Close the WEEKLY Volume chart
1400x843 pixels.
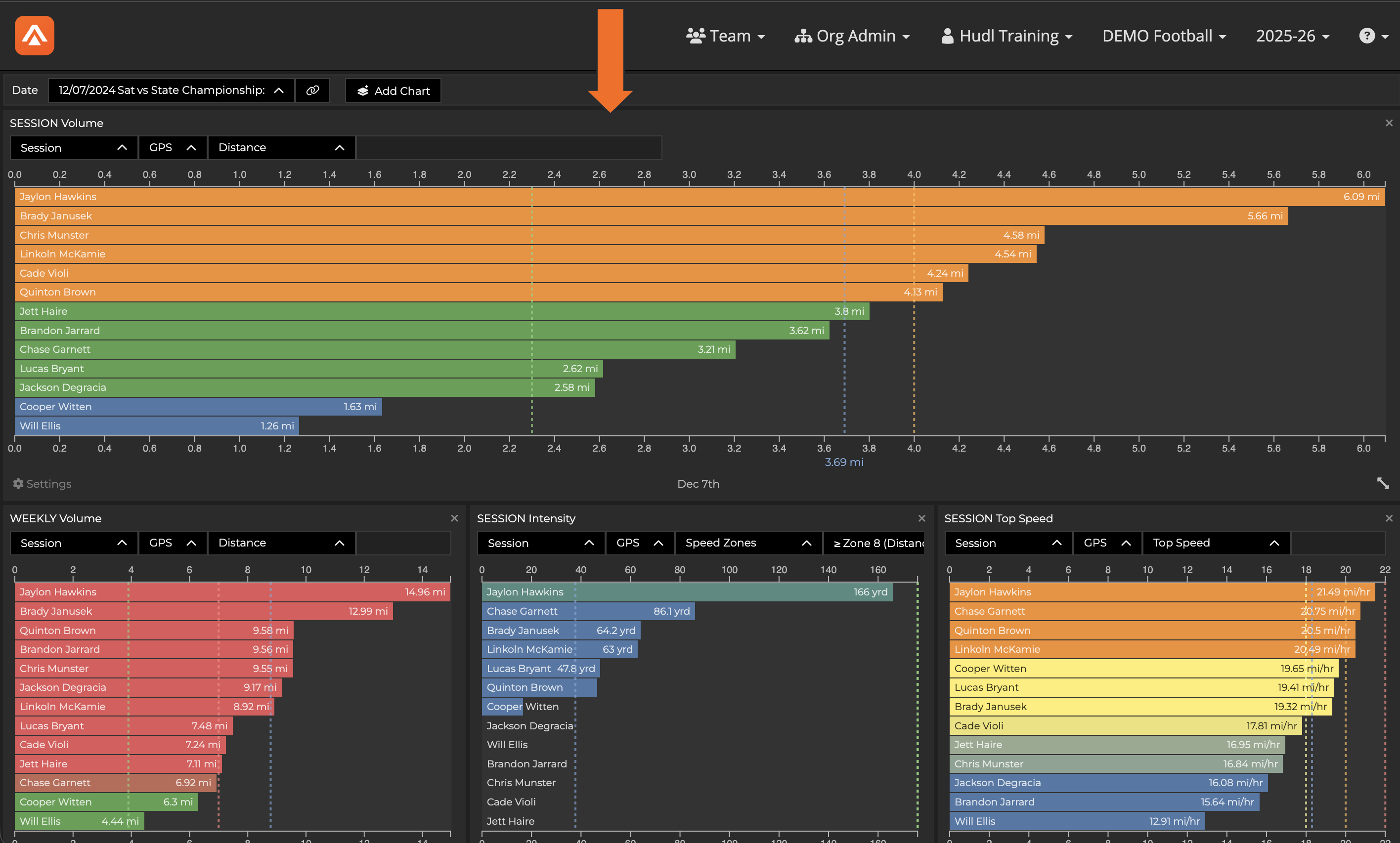(454, 518)
